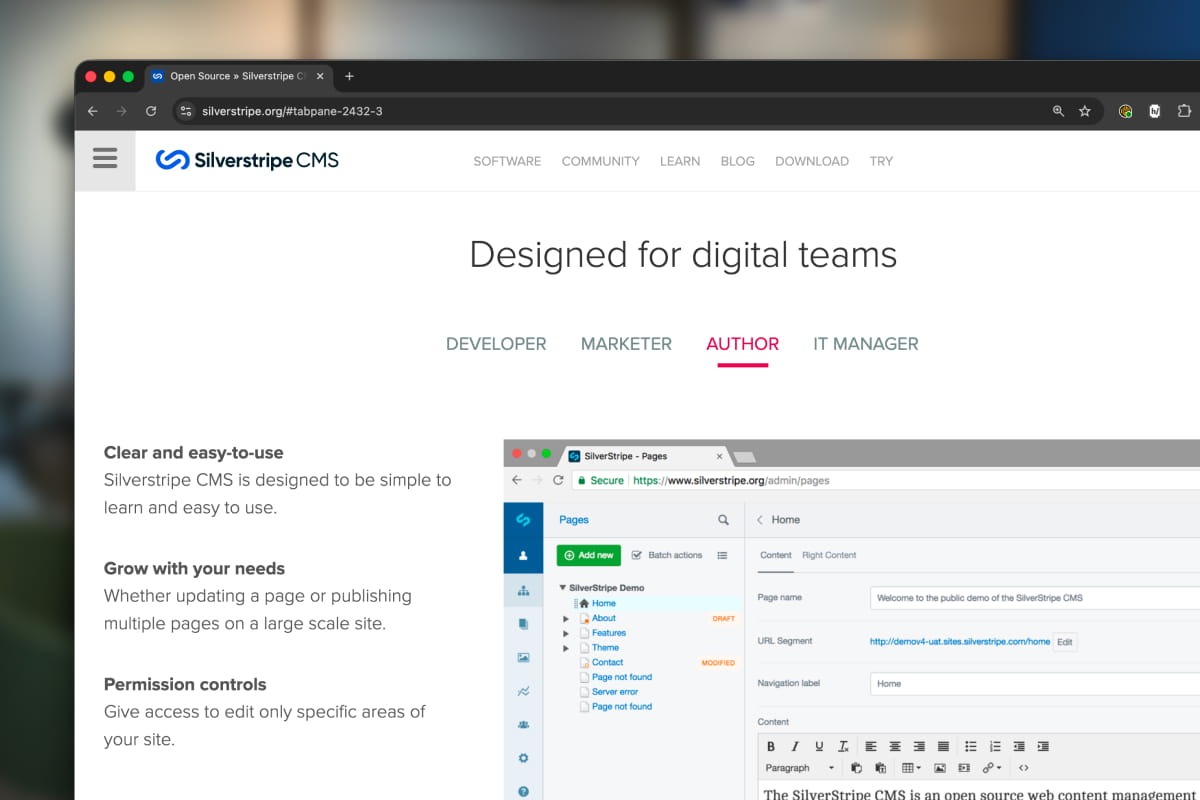Click the clear formatting icon in editor
This screenshot has width=1200, height=800.
tap(843, 746)
